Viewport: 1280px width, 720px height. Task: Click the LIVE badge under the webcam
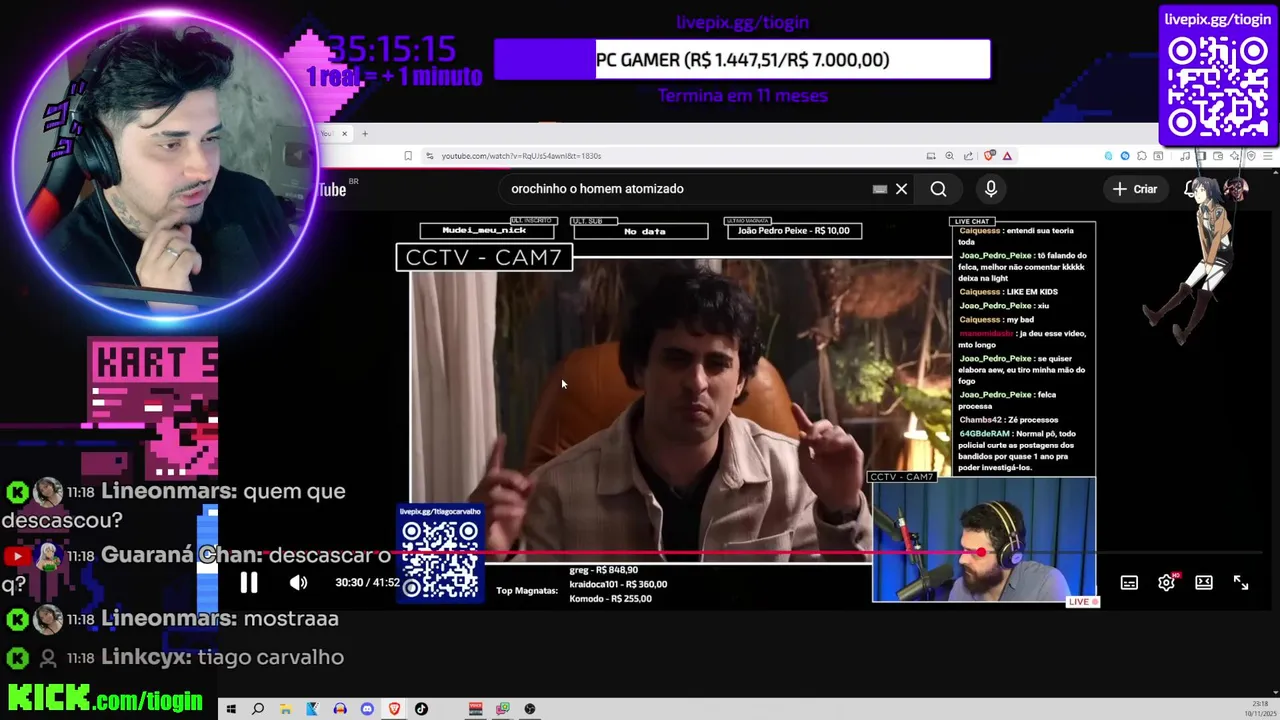pyautogui.click(x=1083, y=602)
